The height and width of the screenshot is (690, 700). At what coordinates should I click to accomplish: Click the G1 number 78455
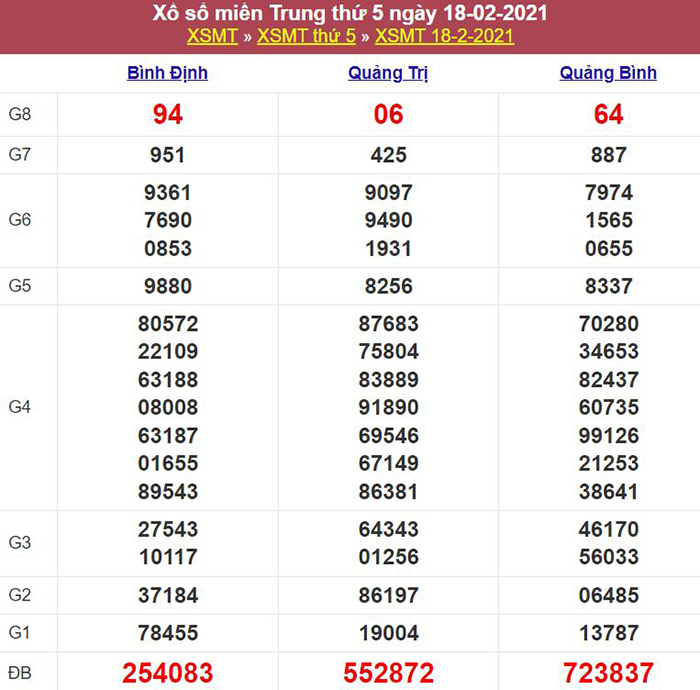[x=168, y=633]
